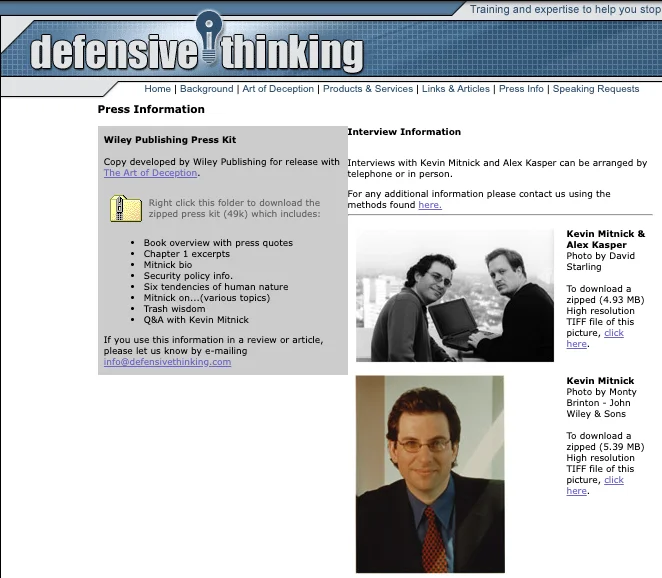The image size is (662, 578).
Task: Click the 'Interview Information' heading
Action: pyautogui.click(x=404, y=132)
